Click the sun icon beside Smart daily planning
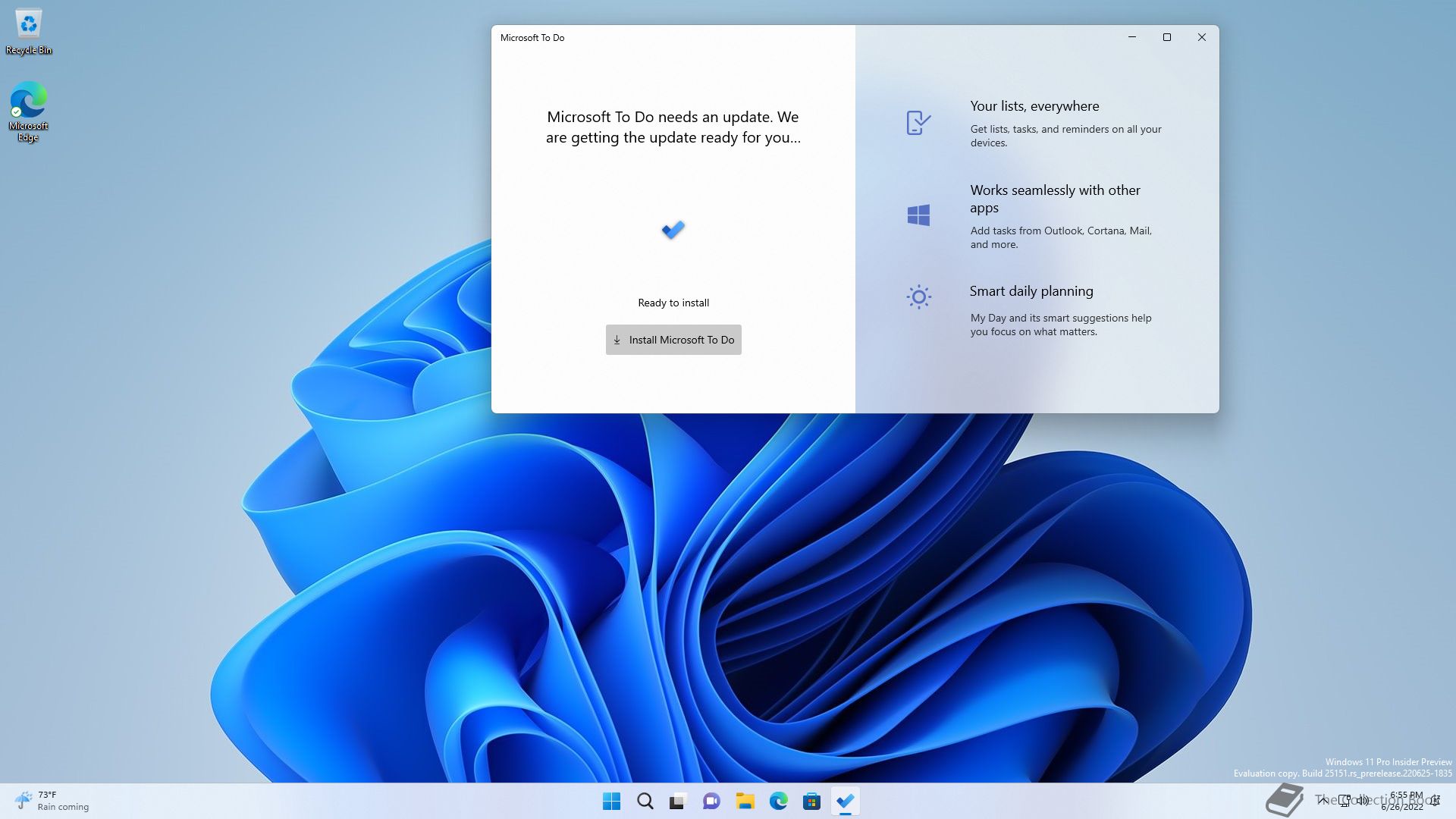The image size is (1456, 819). [918, 297]
